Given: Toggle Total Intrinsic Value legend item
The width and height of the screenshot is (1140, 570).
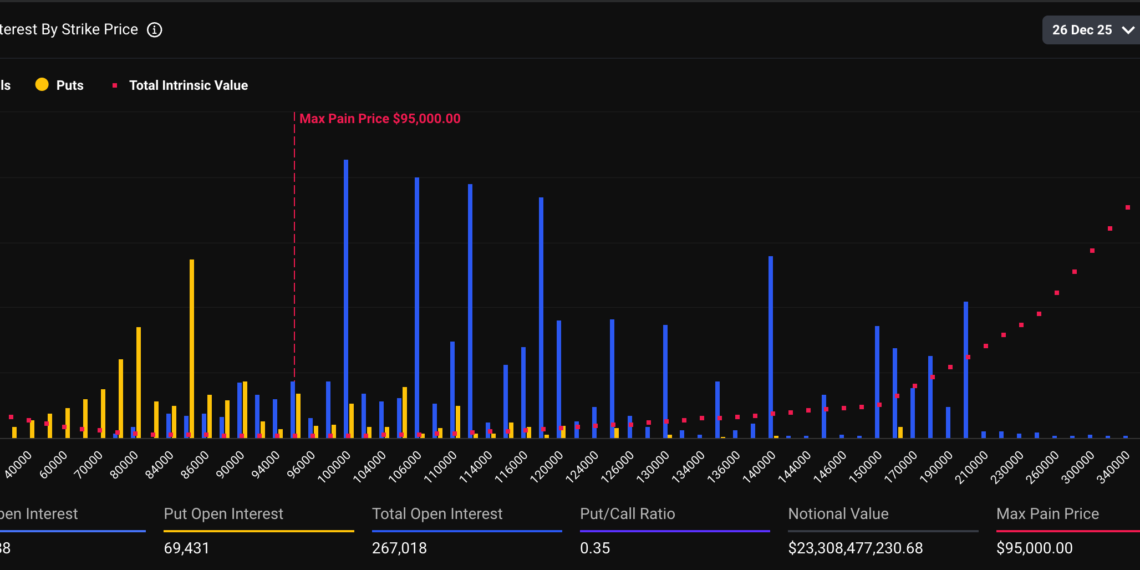Looking at the screenshot, I should (188, 86).
